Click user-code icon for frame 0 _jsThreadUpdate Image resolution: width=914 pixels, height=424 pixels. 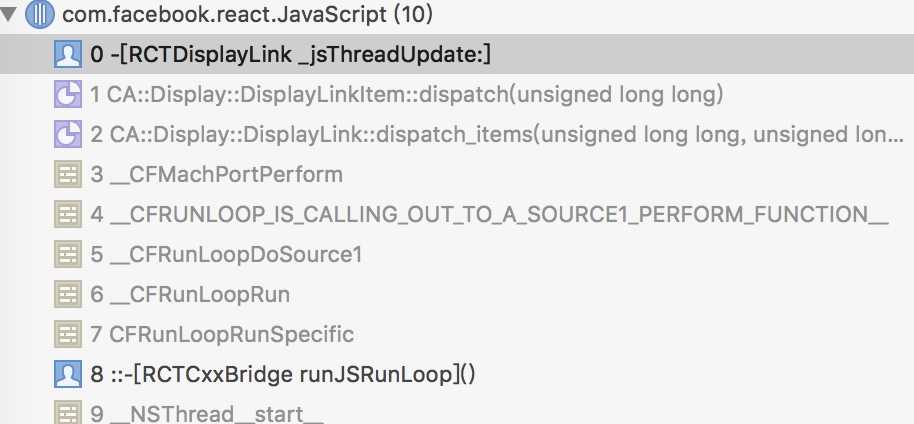(x=67, y=55)
